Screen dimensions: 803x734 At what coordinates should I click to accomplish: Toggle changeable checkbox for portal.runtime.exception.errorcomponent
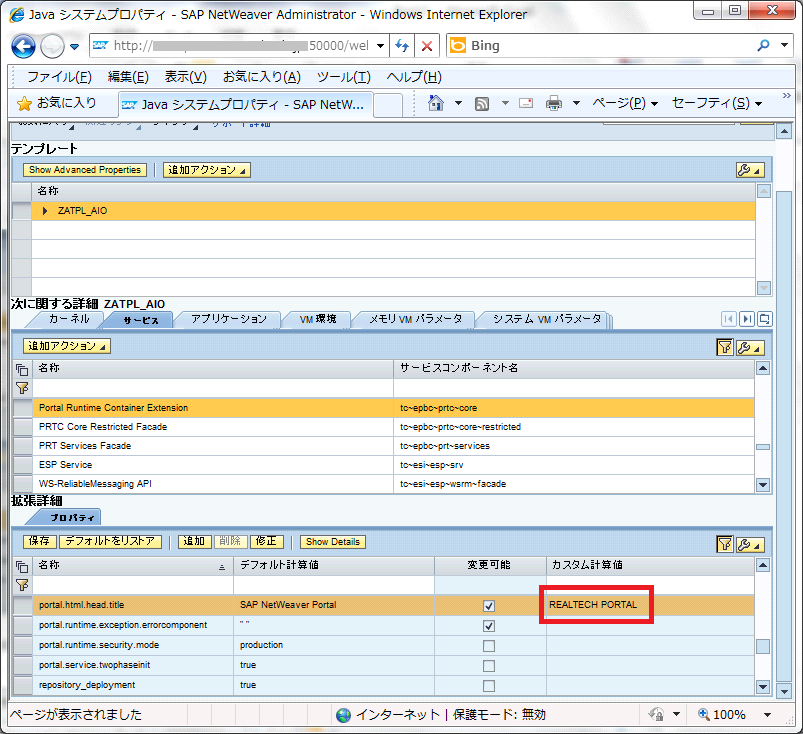[489, 626]
